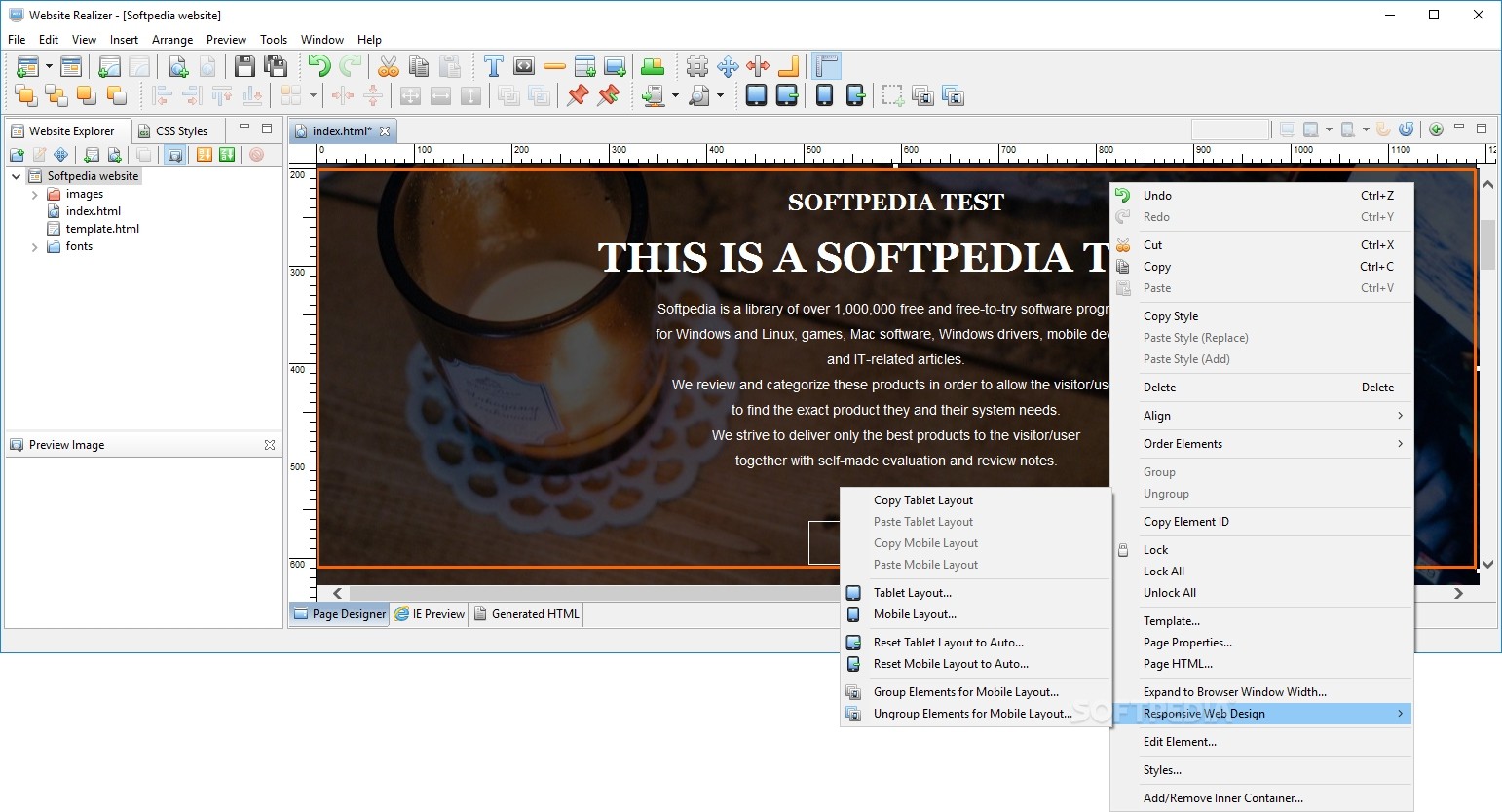The height and width of the screenshot is (812, 1502).
Task: Close the index.html tab
Action: point(385,131)
